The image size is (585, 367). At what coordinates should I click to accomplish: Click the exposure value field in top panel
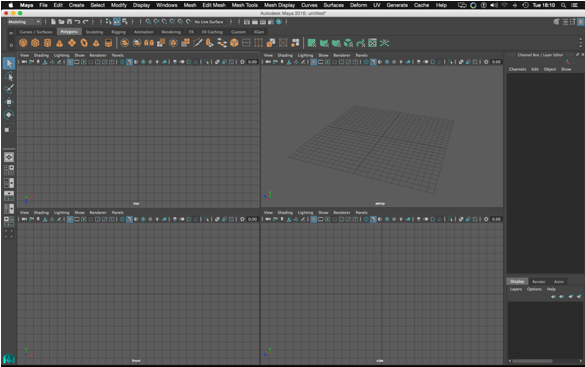click(x=253, y=62)
